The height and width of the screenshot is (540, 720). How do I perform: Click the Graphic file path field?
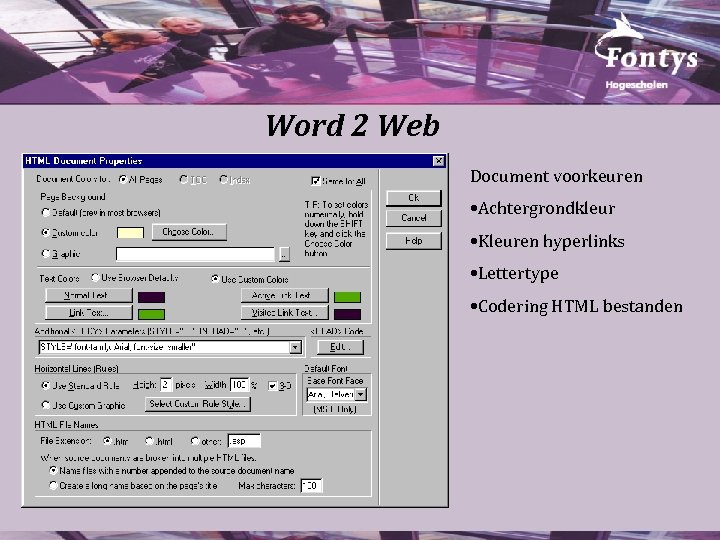[195, 254]
